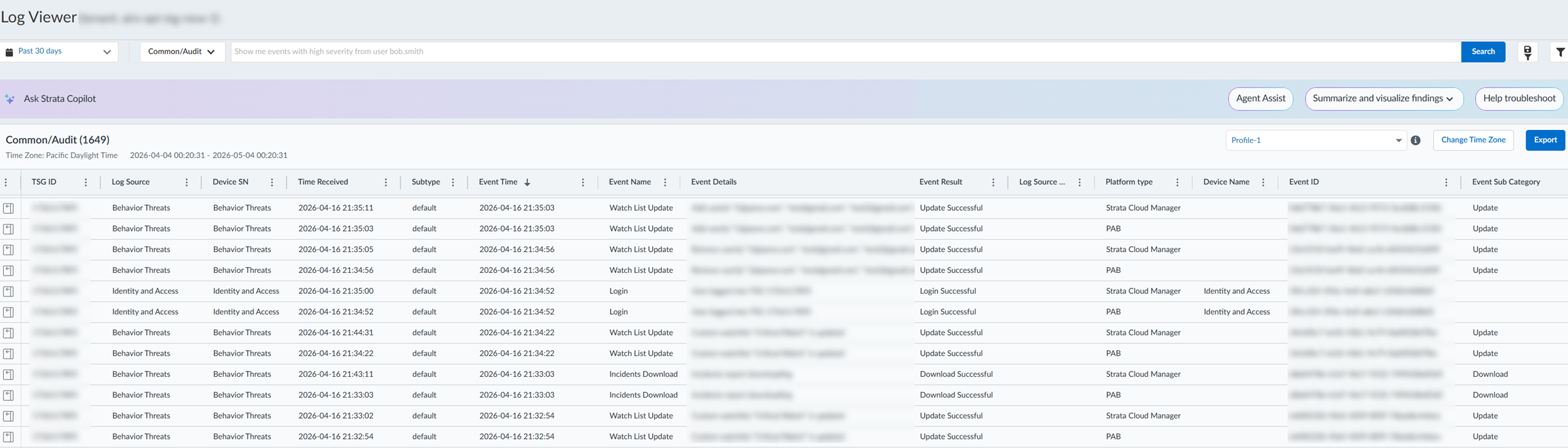
Task: Open the Event Result column options menu
Action: pos(993,182)
